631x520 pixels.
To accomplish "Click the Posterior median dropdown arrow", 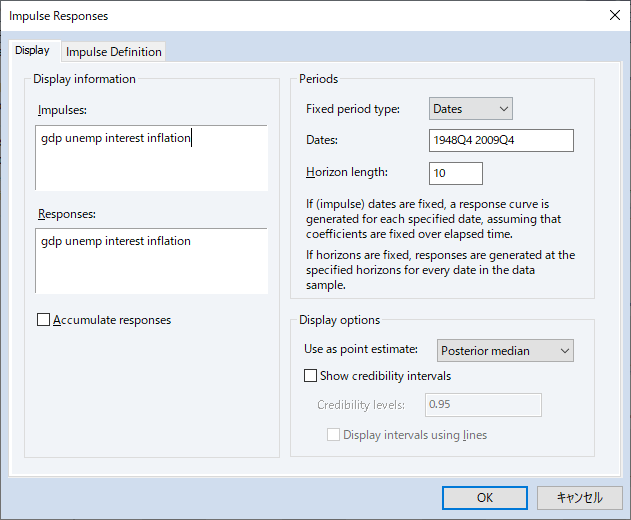I will [x=565, y=351].
